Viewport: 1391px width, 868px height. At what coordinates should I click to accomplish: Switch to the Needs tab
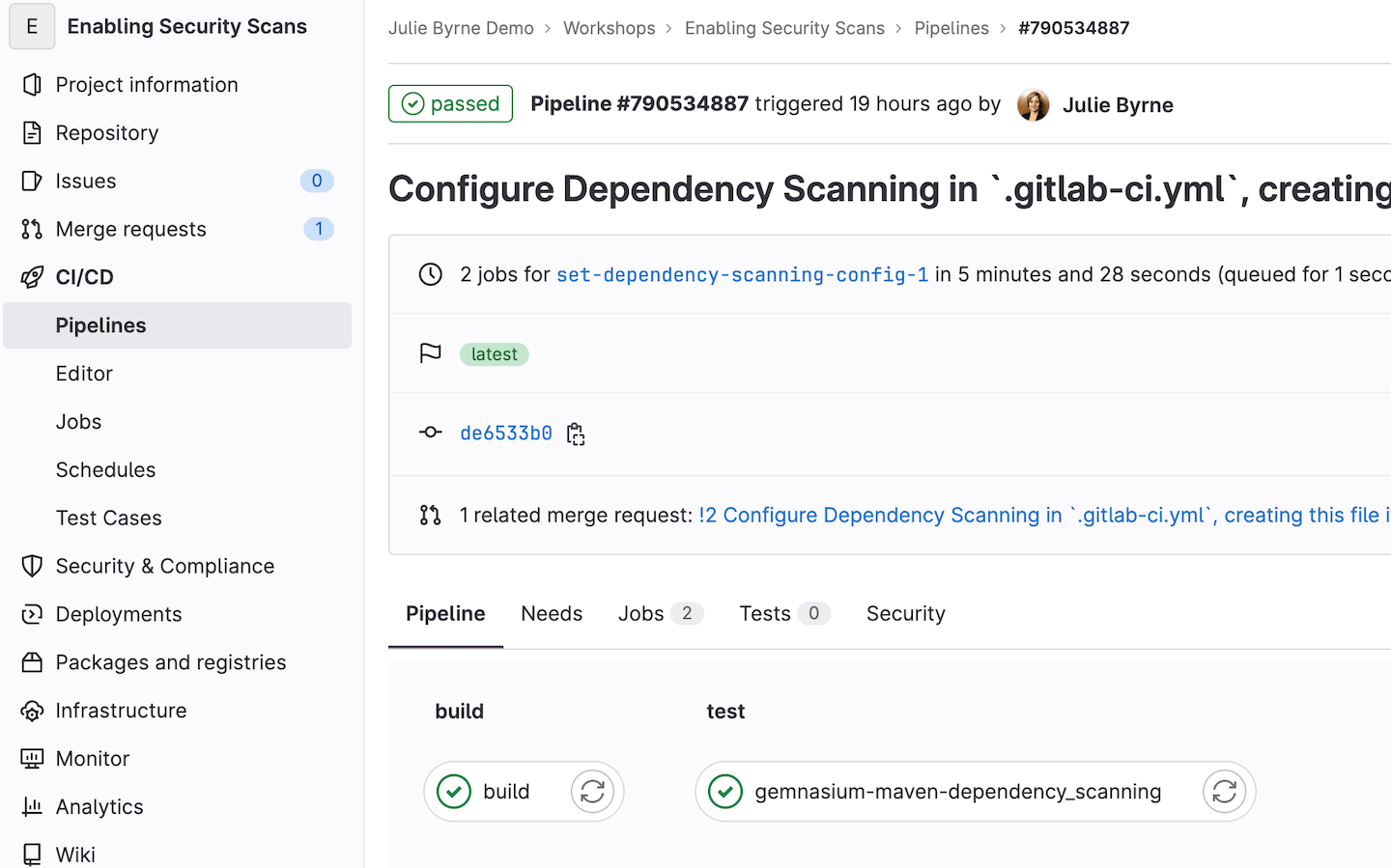click(552, 614)
